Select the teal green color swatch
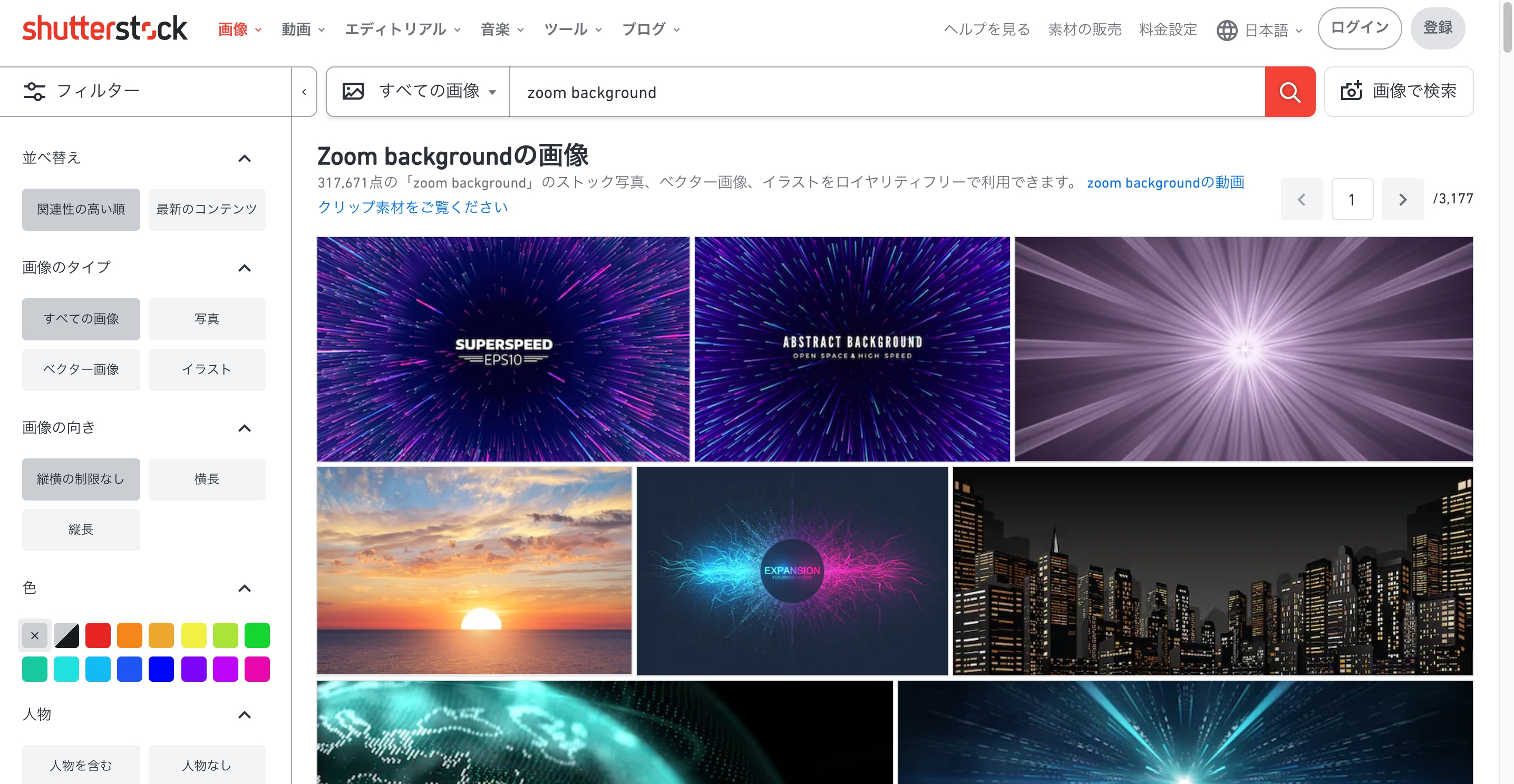This screenshot has height=784, width=1514. [x=35, y=669]
